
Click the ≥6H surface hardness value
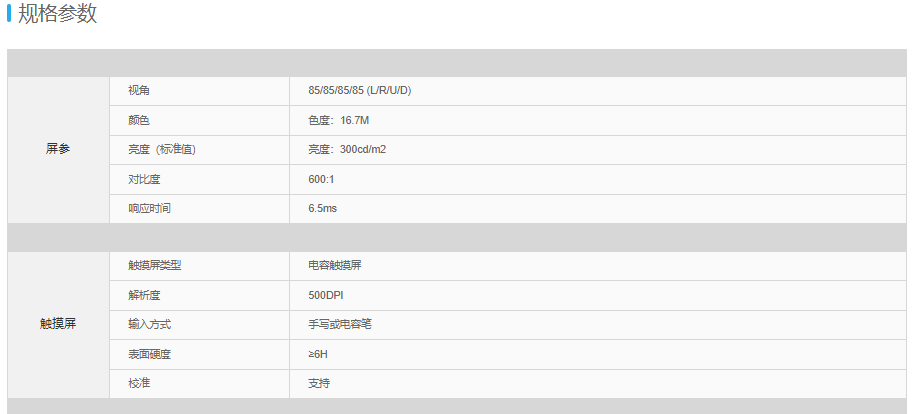[x=318, y=354]
